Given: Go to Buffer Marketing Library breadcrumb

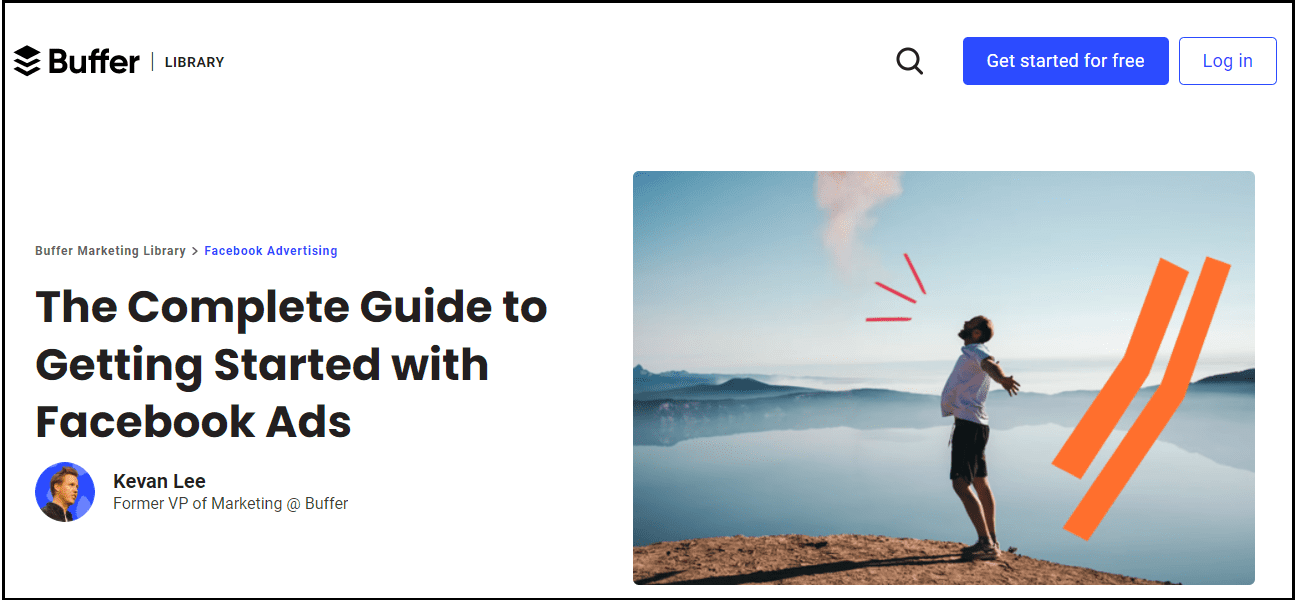Looking at the screenshot, I should [x=110, y=251].
